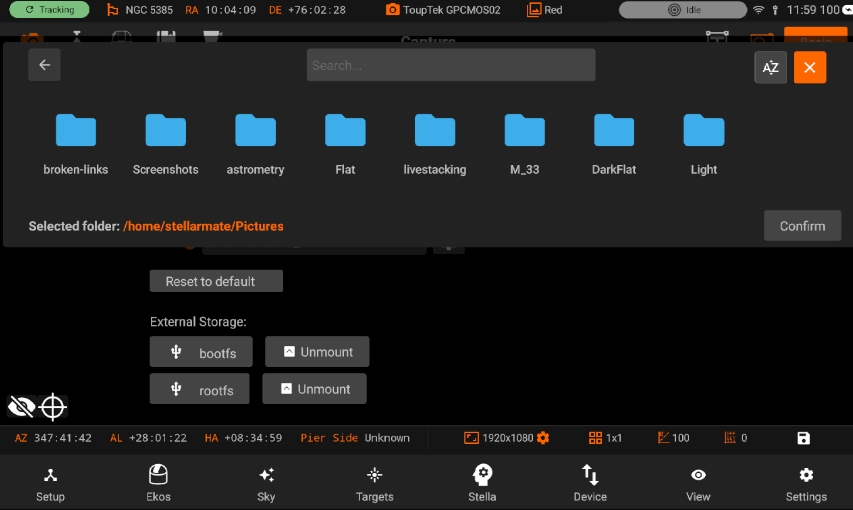The width and height of the screenshot is (853, 510).
Task: Click the ToupTek GPCMOS02 camera icon
Action: pos(392,10)
